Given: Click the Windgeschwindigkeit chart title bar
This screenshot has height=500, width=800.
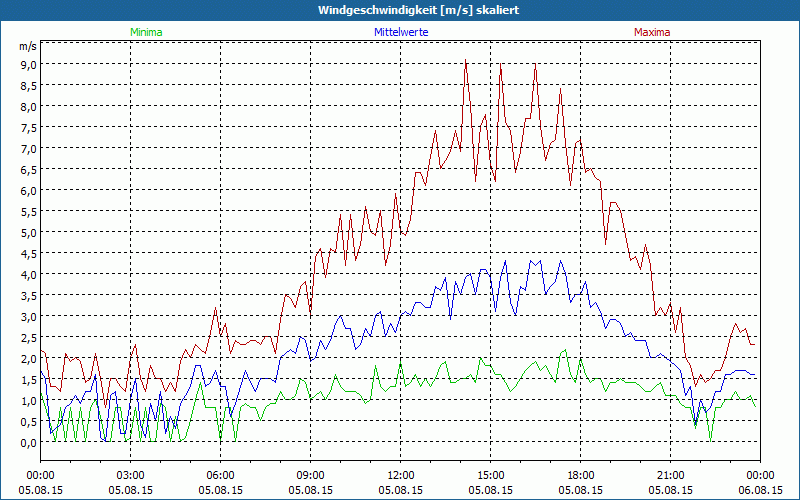Looking at the screenshot, I should click(400, 10).
